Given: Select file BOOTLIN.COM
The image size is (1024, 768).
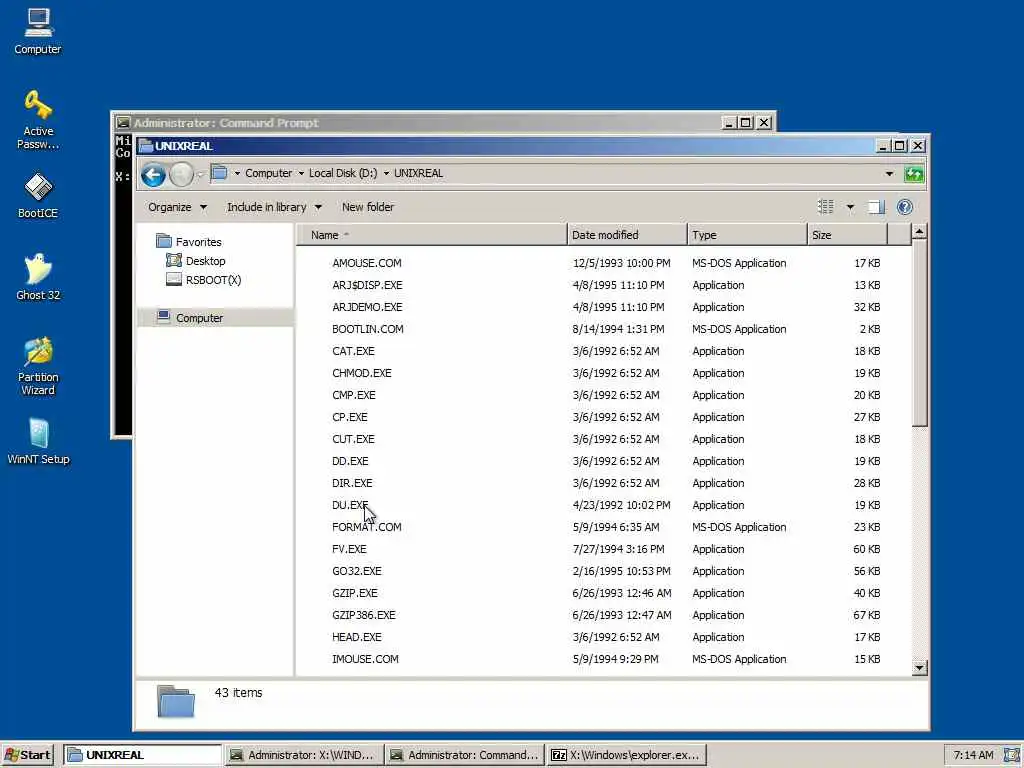Looking at the screenshot, I should pos(368,329).
